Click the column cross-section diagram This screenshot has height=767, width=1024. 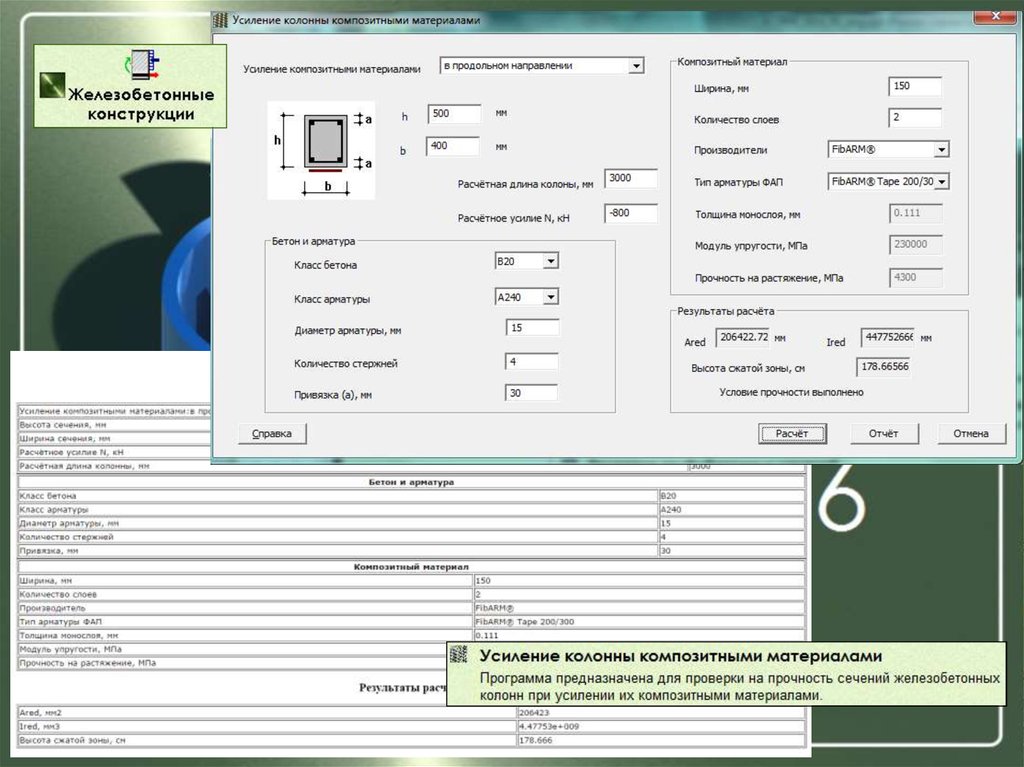[x=320, y=148]
